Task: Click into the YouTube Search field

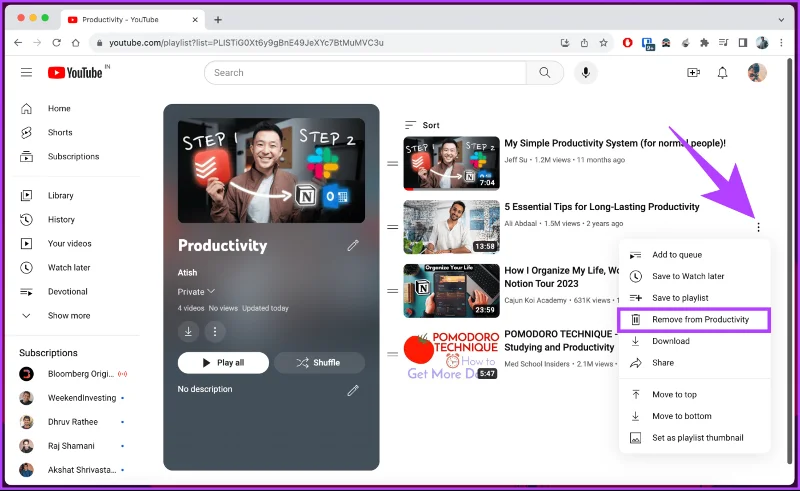Action: click(x=365, y=72)
